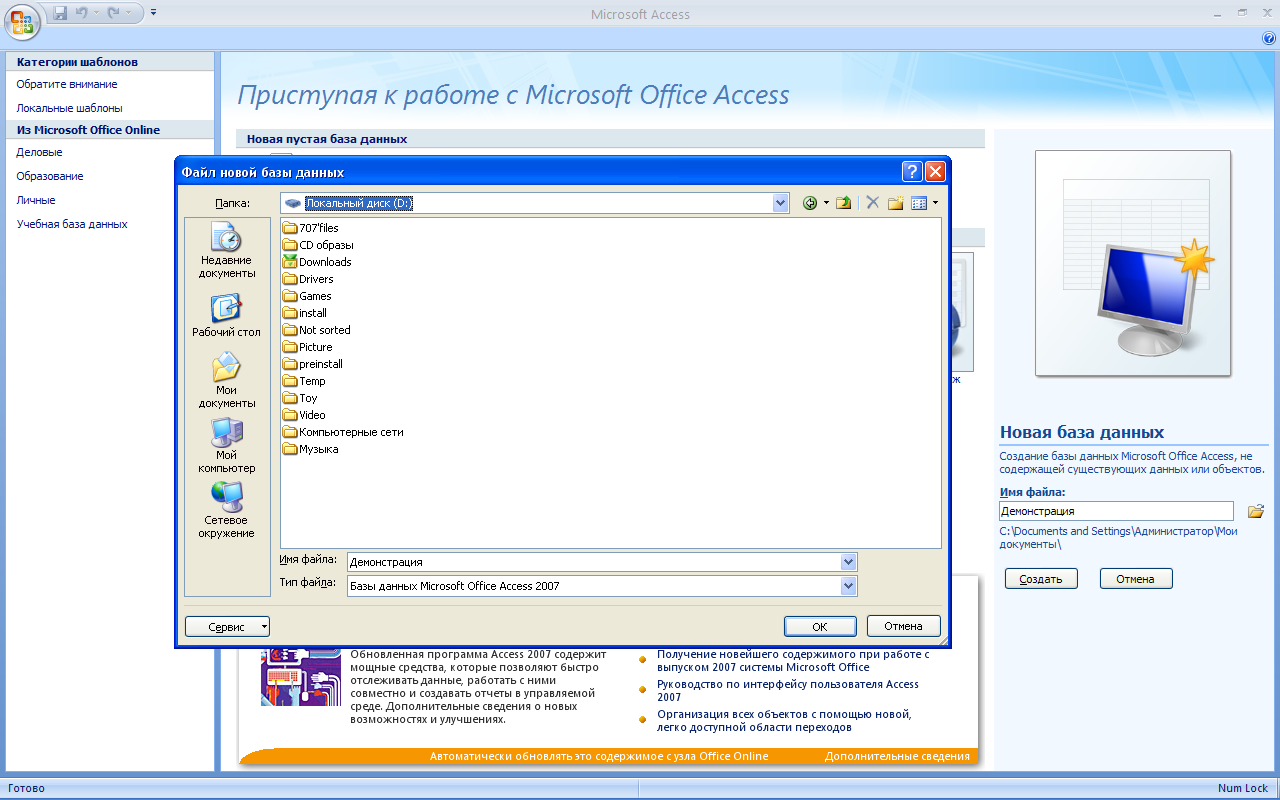Select Образование template category
1280x800 pixels.
50,176
